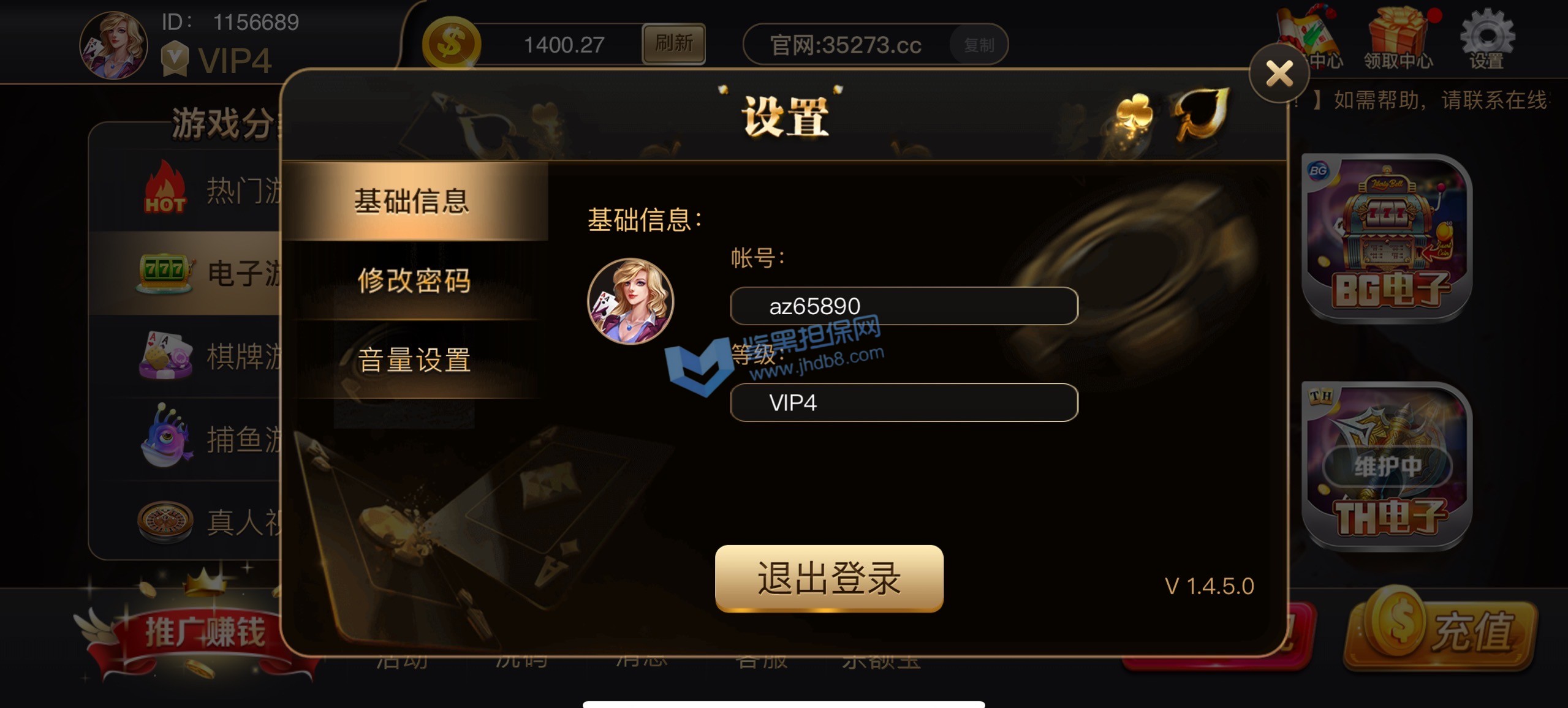Select the playing cards 棋牌 category icon

coord(165,355)
